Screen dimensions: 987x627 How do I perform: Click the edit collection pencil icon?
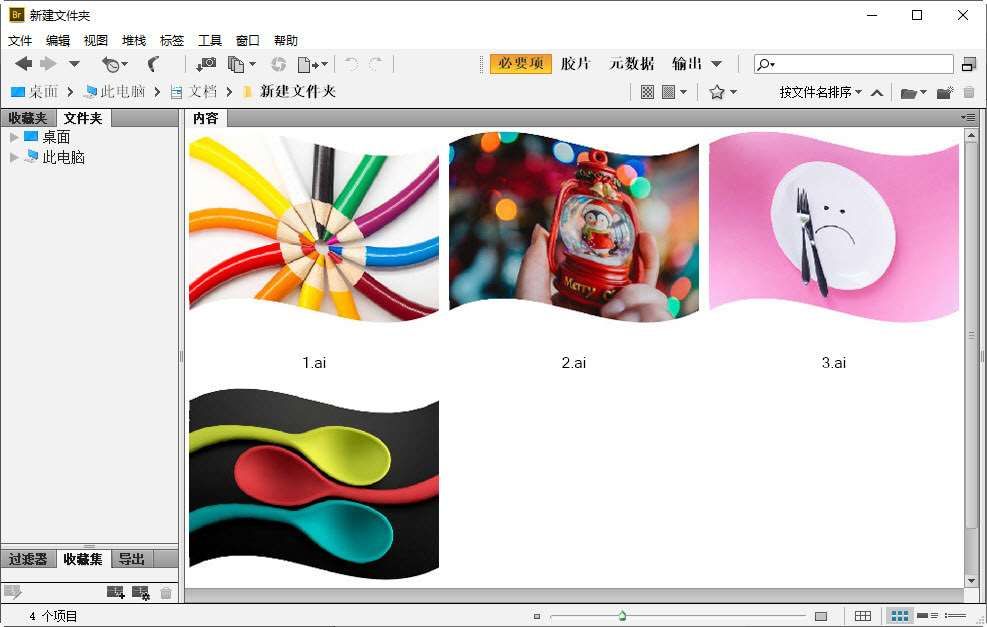[13, 592]
